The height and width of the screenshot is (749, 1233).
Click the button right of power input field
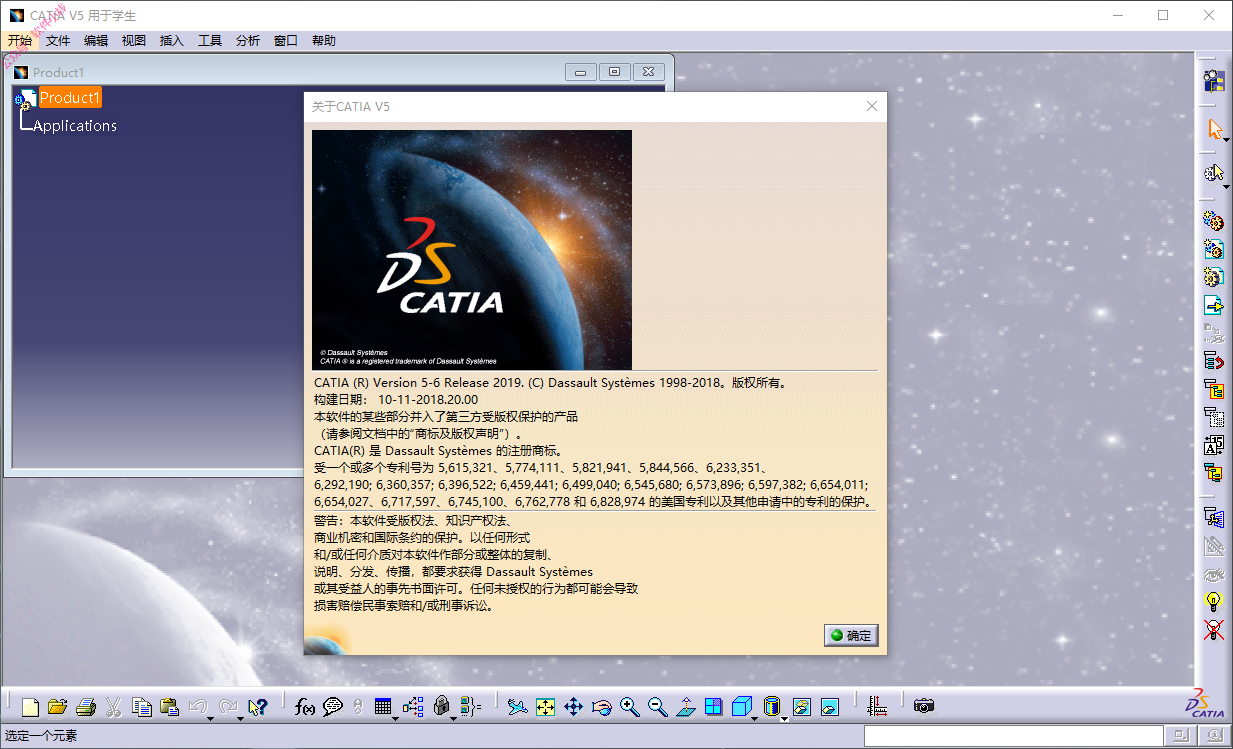click(x=1180, y=736)
